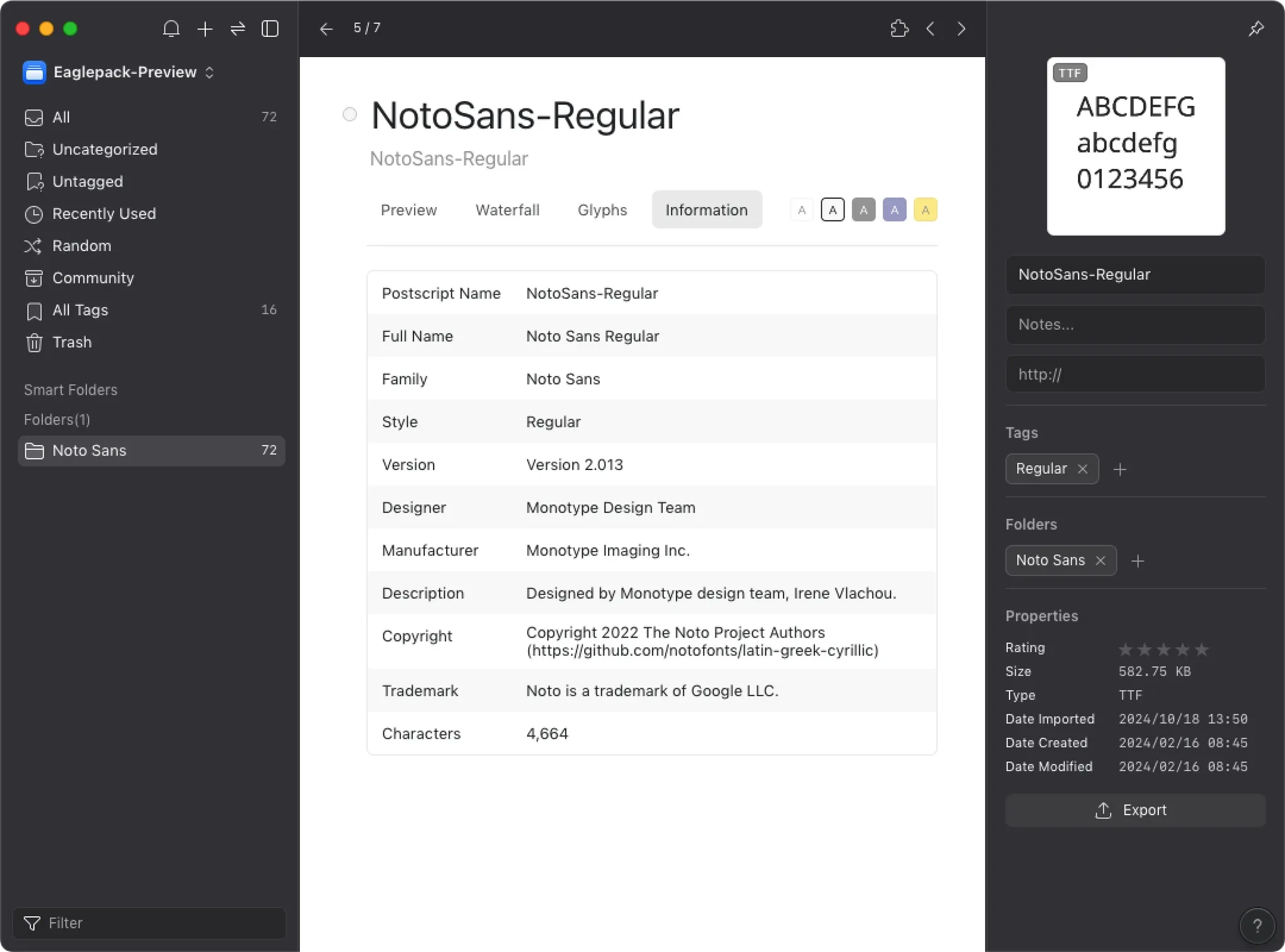Viewport: 1285px width, 952px height.
Task: Click the Date Imported value 2024/10/18 13:50
Action: click(x=1183, y=719)
